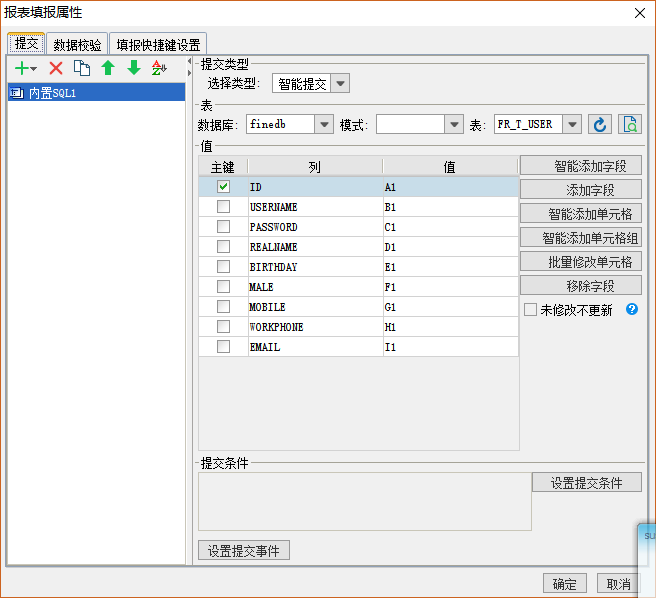Click the 主键 column header
Screen dimensions: 656x598
click(x=223, y=167)
